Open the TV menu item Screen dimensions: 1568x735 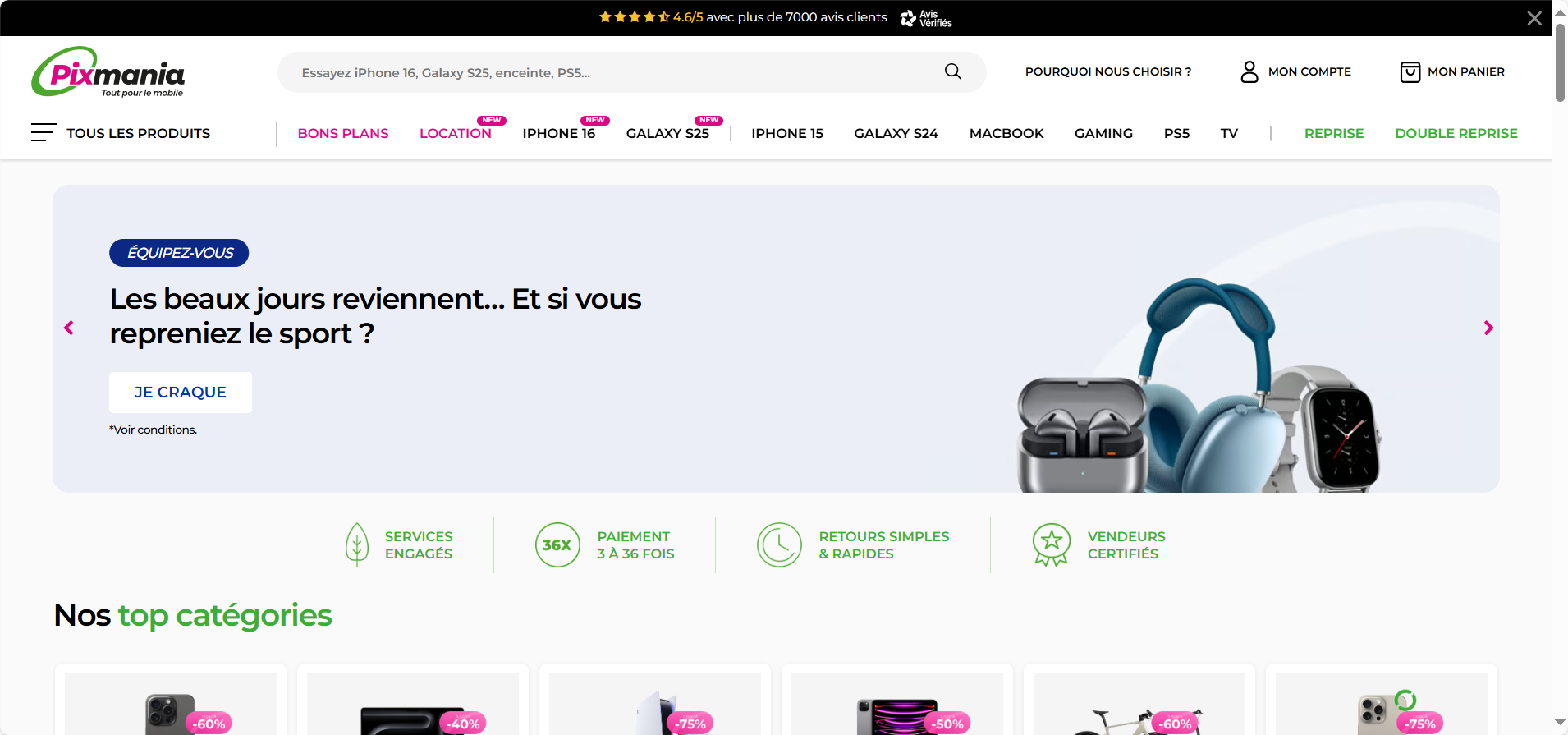tap(1229, 133)
